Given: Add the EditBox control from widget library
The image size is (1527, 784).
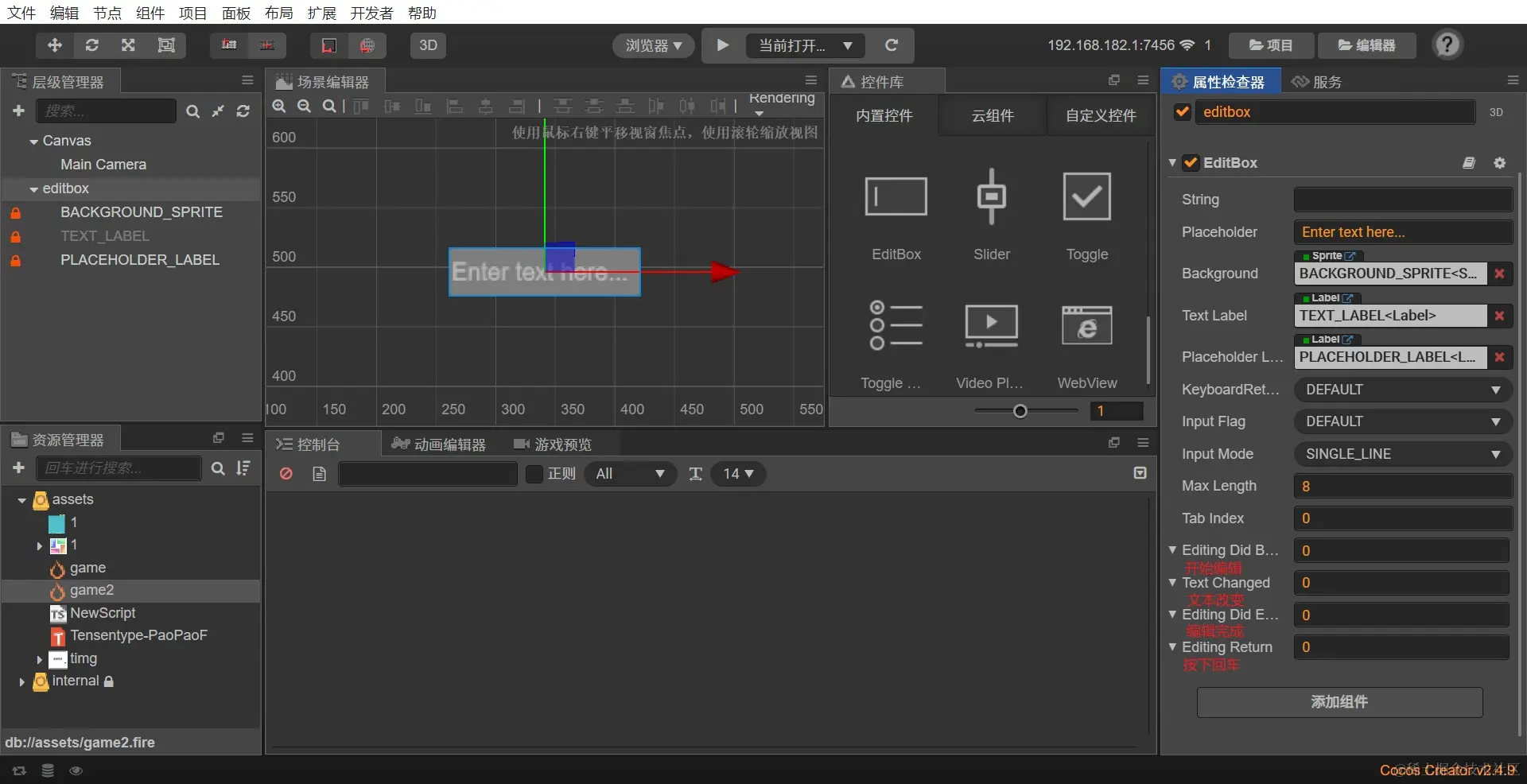Looking at the screenshot, I should [x=896, y=215].
